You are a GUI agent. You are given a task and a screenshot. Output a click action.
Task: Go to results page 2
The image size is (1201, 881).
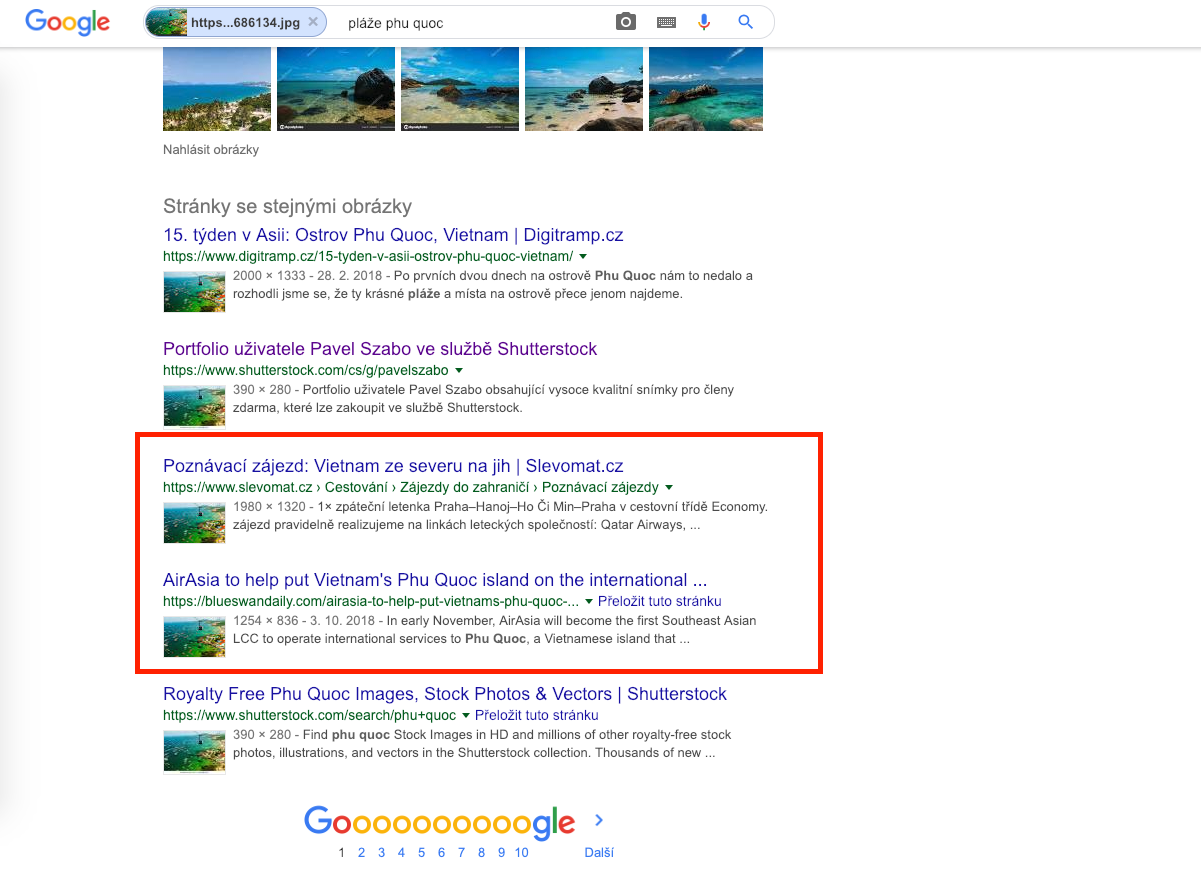[361, 853]
